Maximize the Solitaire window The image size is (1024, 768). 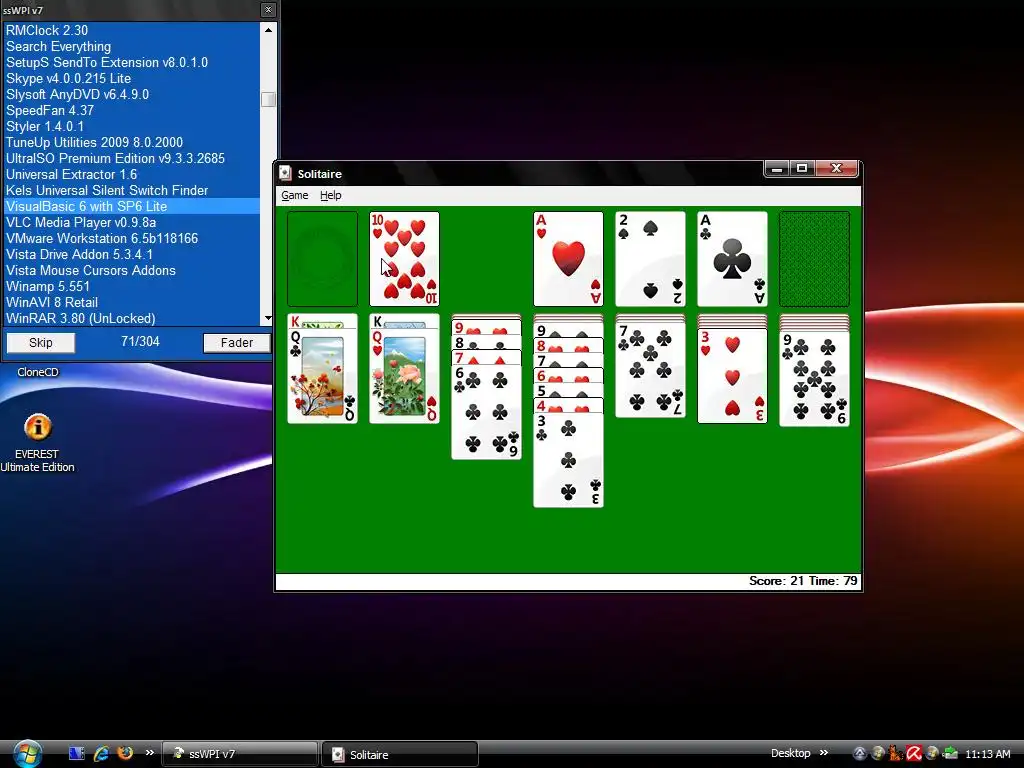803,168
